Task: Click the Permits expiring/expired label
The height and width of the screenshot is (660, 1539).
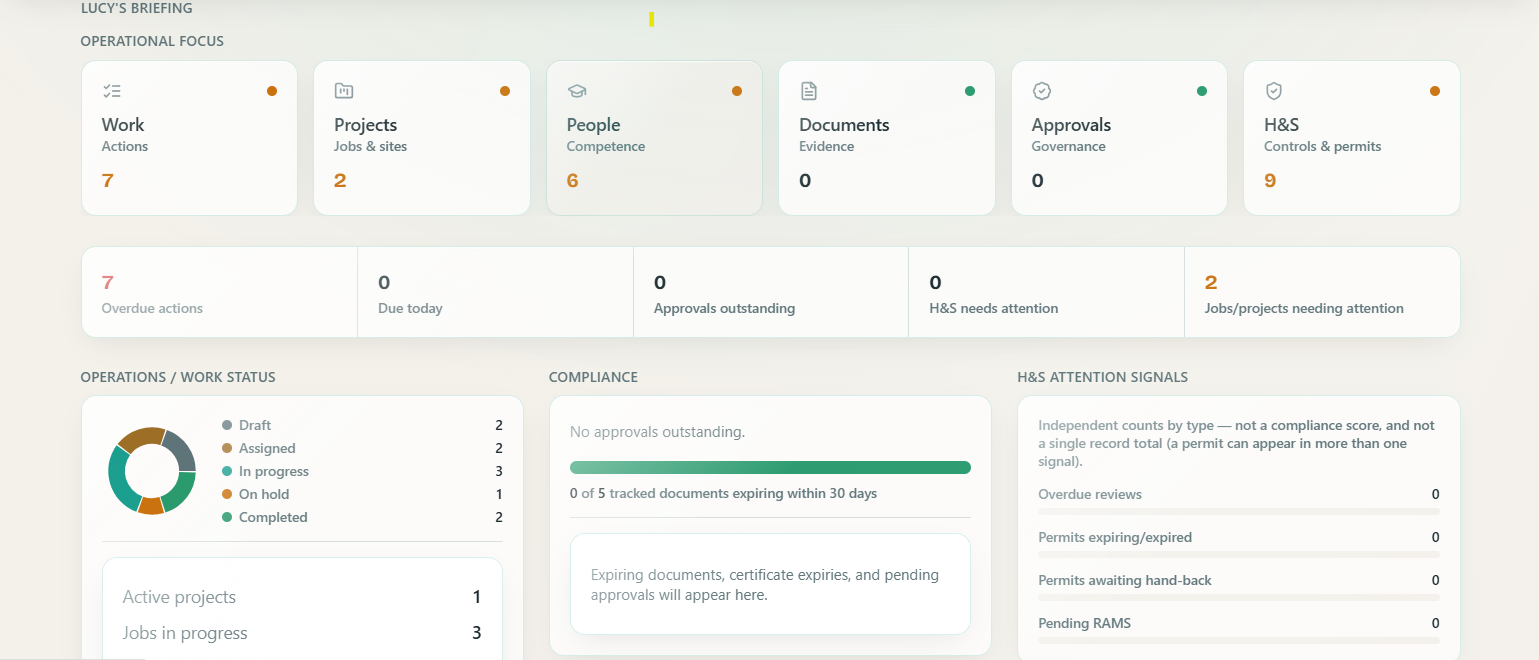Action: click(x=1115, y=537)
